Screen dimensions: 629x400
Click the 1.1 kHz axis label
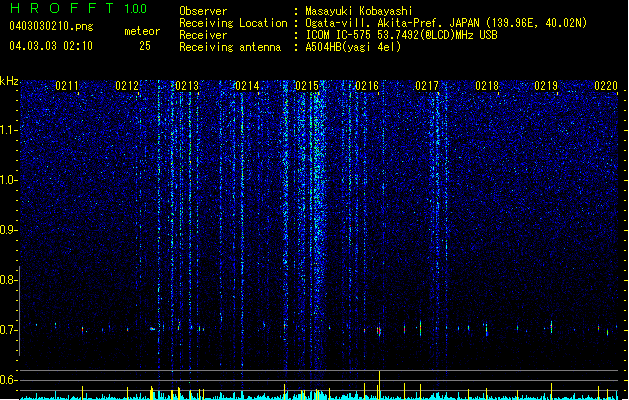coord(9,130)
